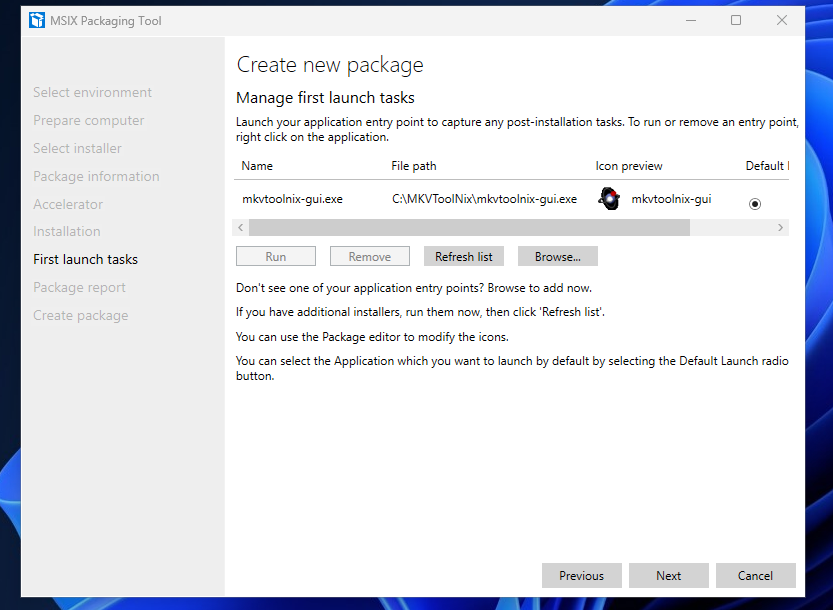Refresh the entry point list

464,256
